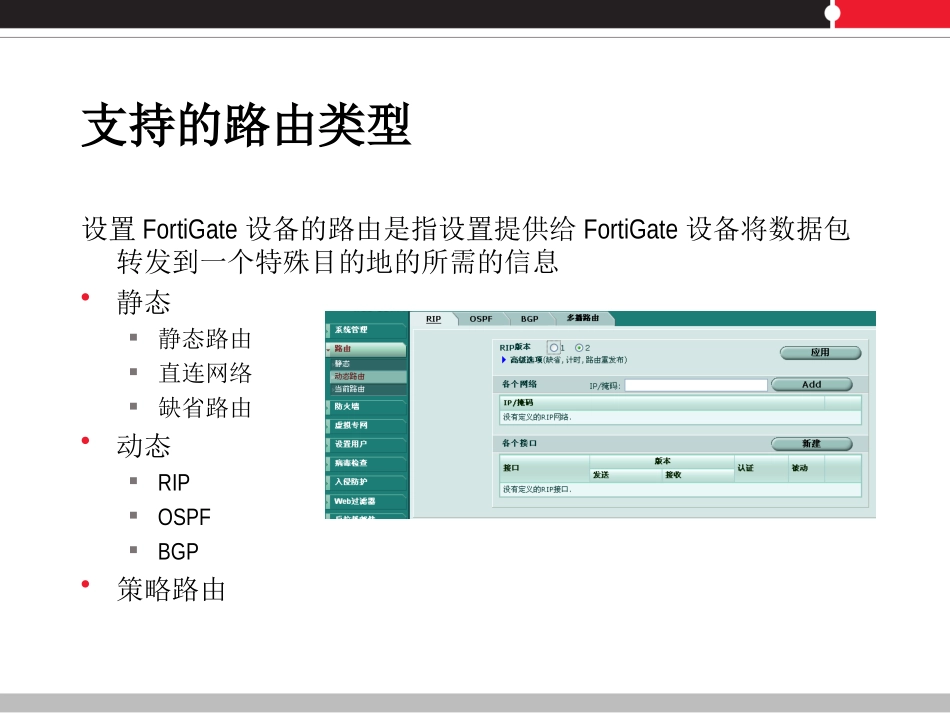This screenshot has height=713, width=950.
Task: Click the 新建 button for interfaces
Action: coord(811,444)
